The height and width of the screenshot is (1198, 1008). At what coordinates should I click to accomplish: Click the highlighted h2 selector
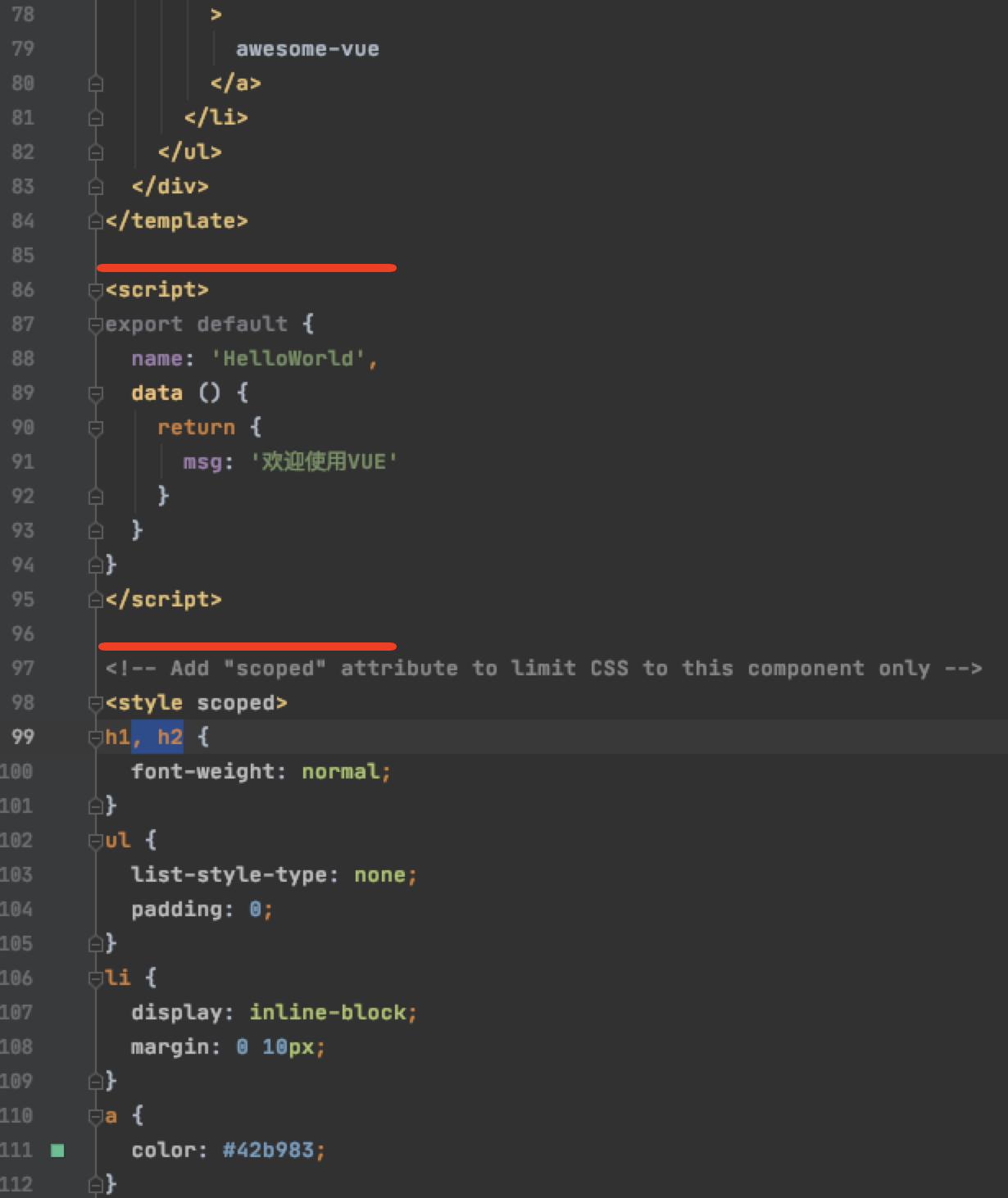click(170, 737)
